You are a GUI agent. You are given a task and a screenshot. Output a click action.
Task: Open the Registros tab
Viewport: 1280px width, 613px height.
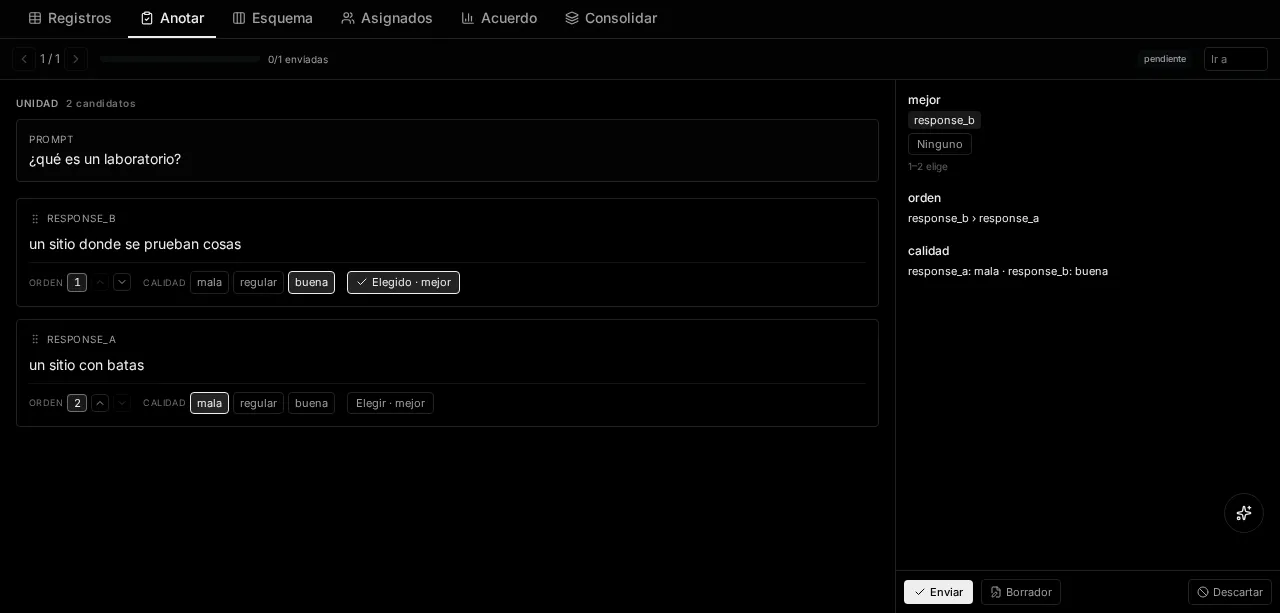point(70,18)
